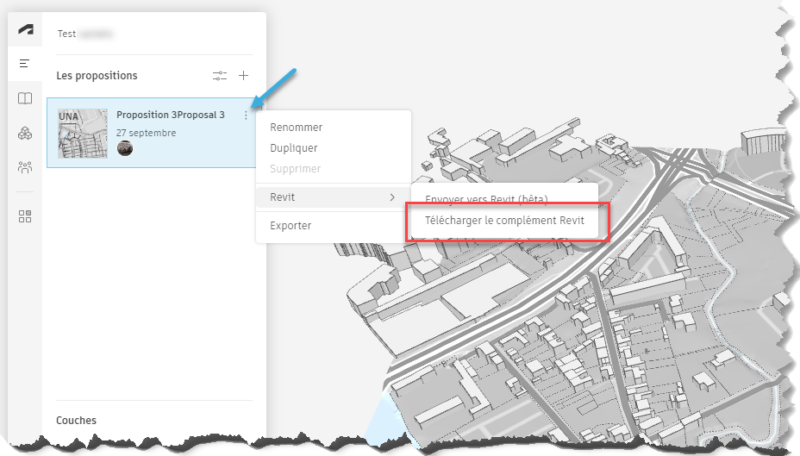Click the proposals filter sliders icon
800x456 pixels.
(x=220, y=76)
